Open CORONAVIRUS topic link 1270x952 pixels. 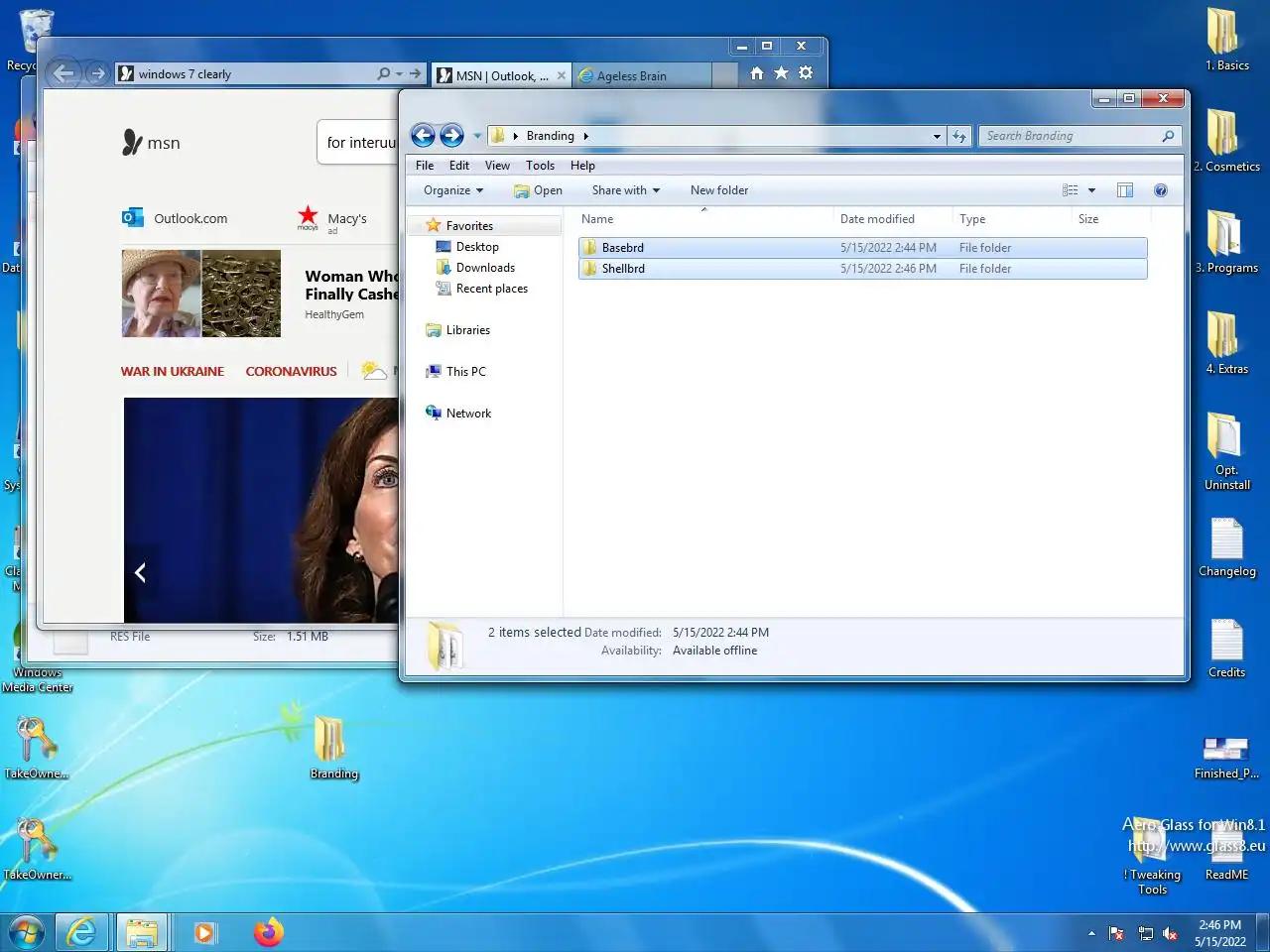292,372
